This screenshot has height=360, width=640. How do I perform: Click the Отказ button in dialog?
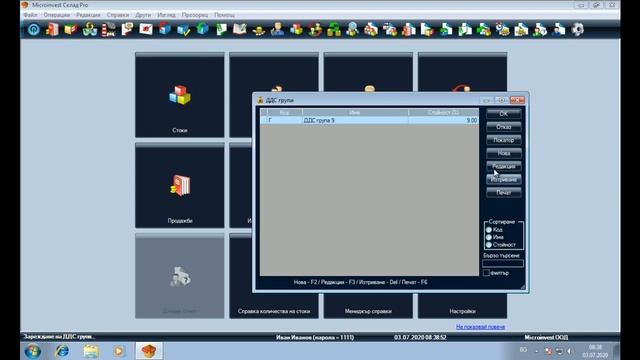504,127
